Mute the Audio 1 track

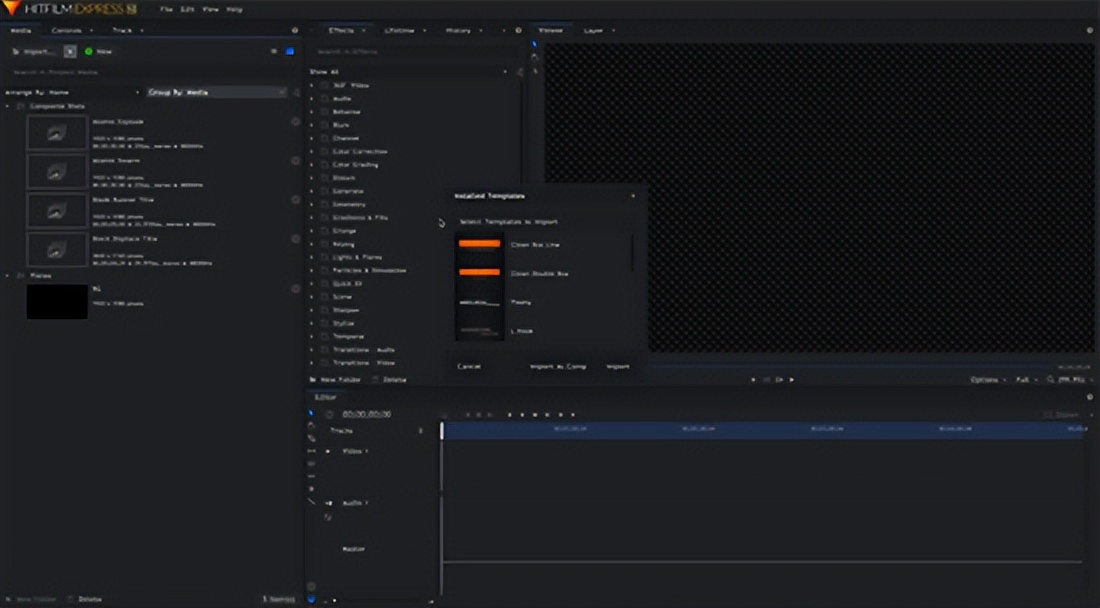click(x=328, y=503)
